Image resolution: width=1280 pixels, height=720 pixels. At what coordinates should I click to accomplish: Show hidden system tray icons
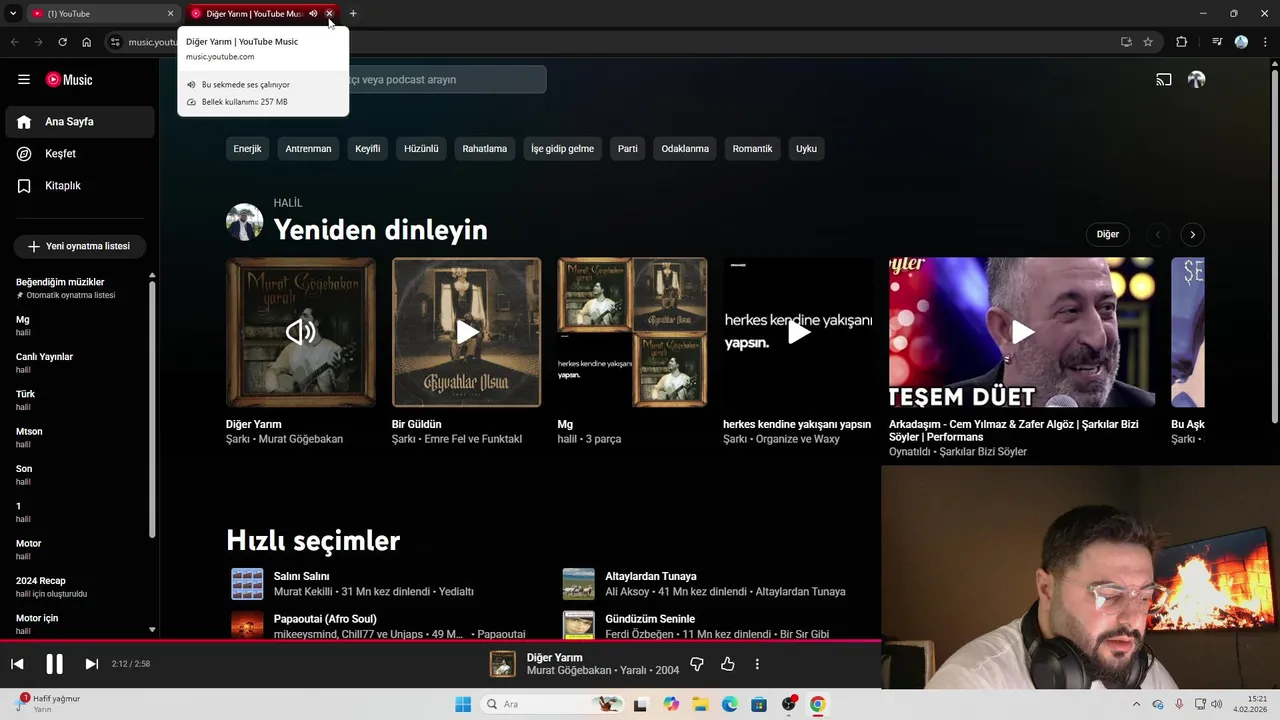point(1137,704)
